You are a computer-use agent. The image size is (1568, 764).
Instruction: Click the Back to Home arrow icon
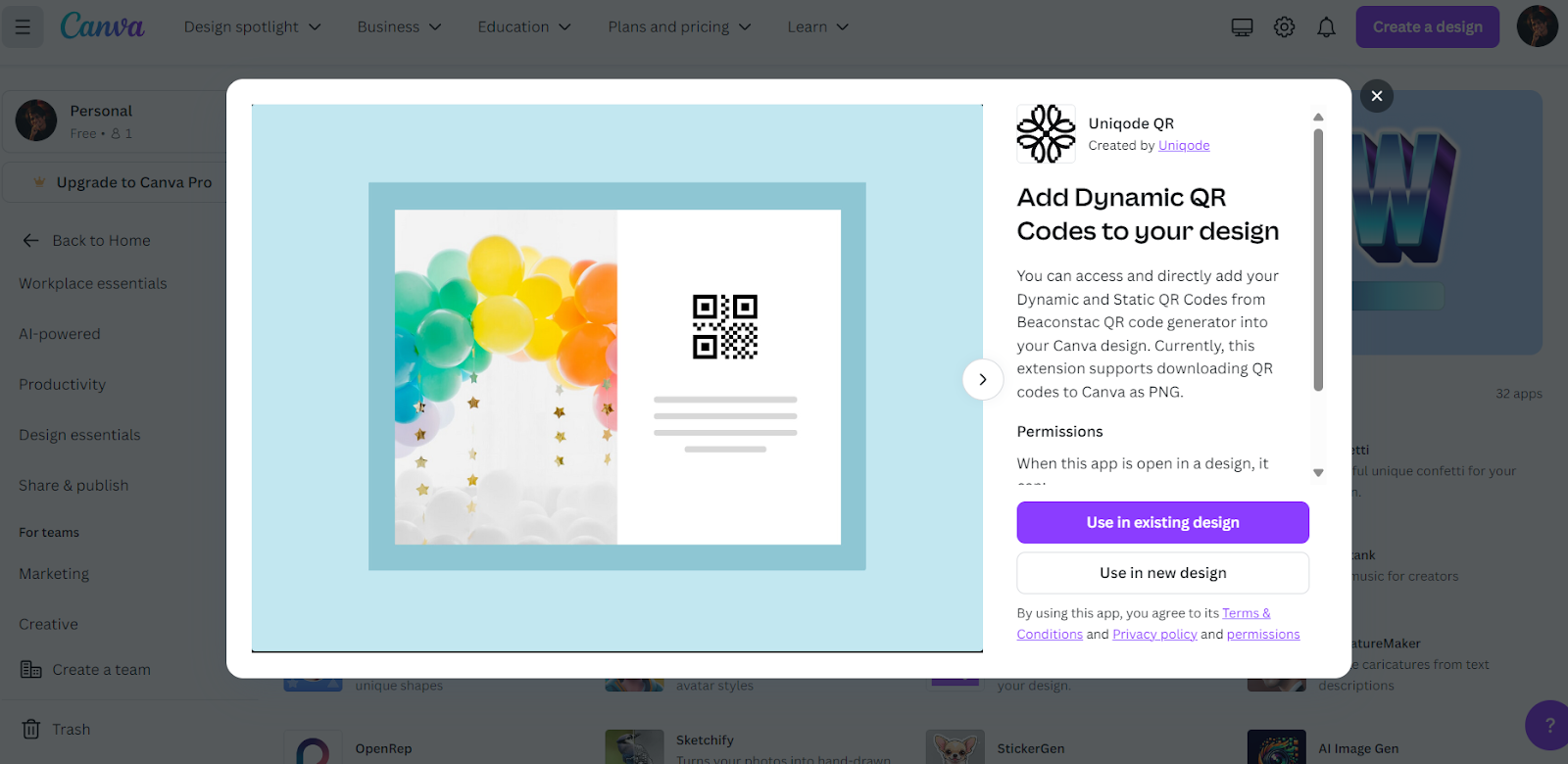point(31,240)
